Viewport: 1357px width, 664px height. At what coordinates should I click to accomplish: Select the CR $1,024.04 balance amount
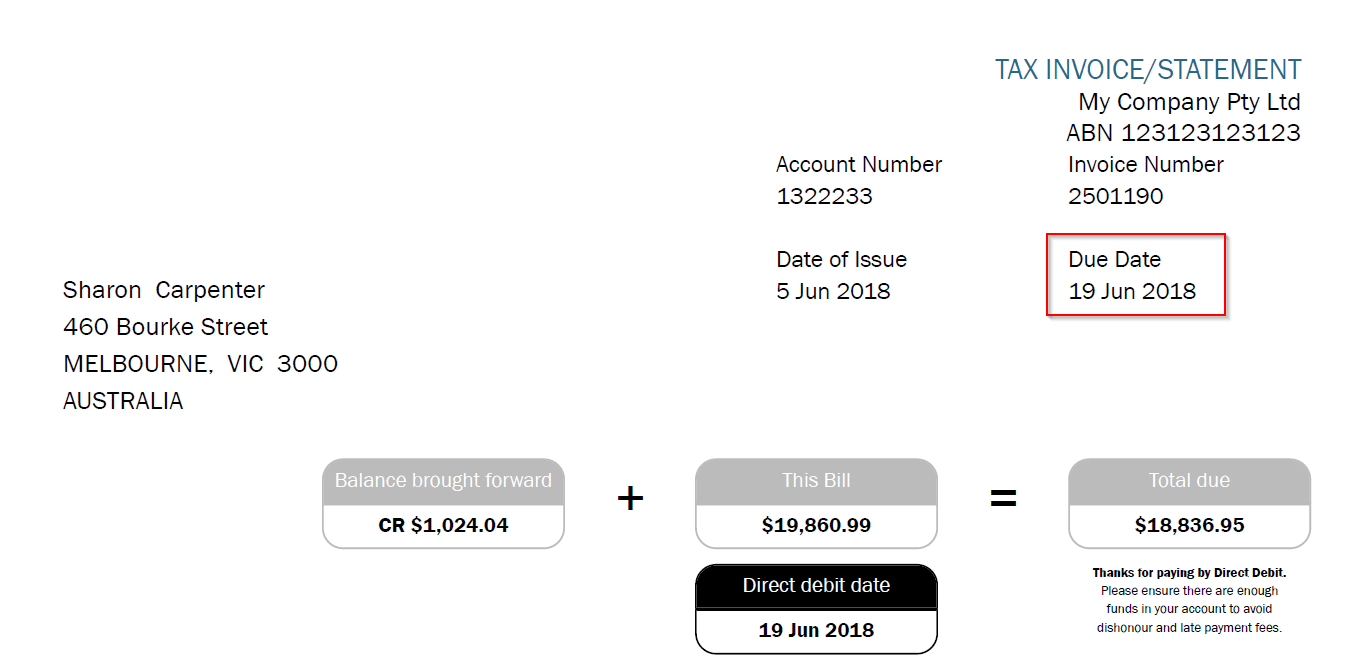443,525
